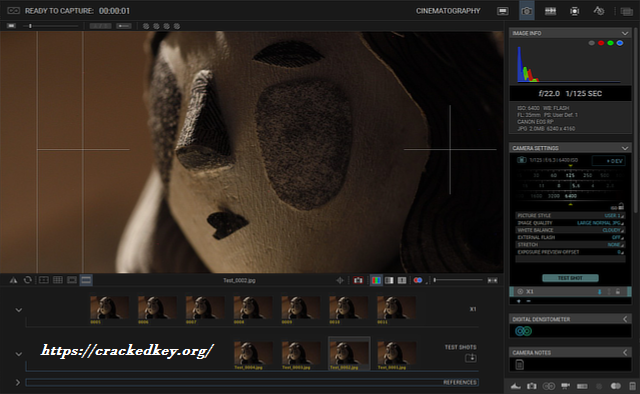Open the video assist icon in bottom toolbar

pos(565,386)
